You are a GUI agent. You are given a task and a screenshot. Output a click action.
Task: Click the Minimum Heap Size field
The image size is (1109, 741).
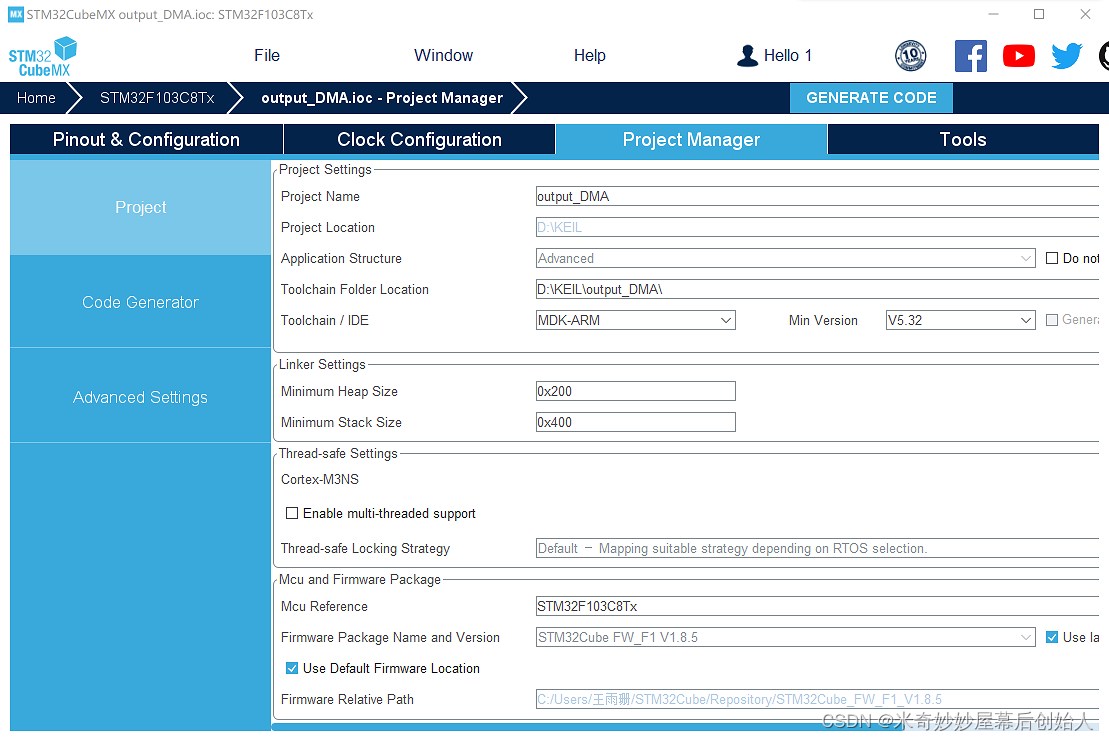pos(635,391)
